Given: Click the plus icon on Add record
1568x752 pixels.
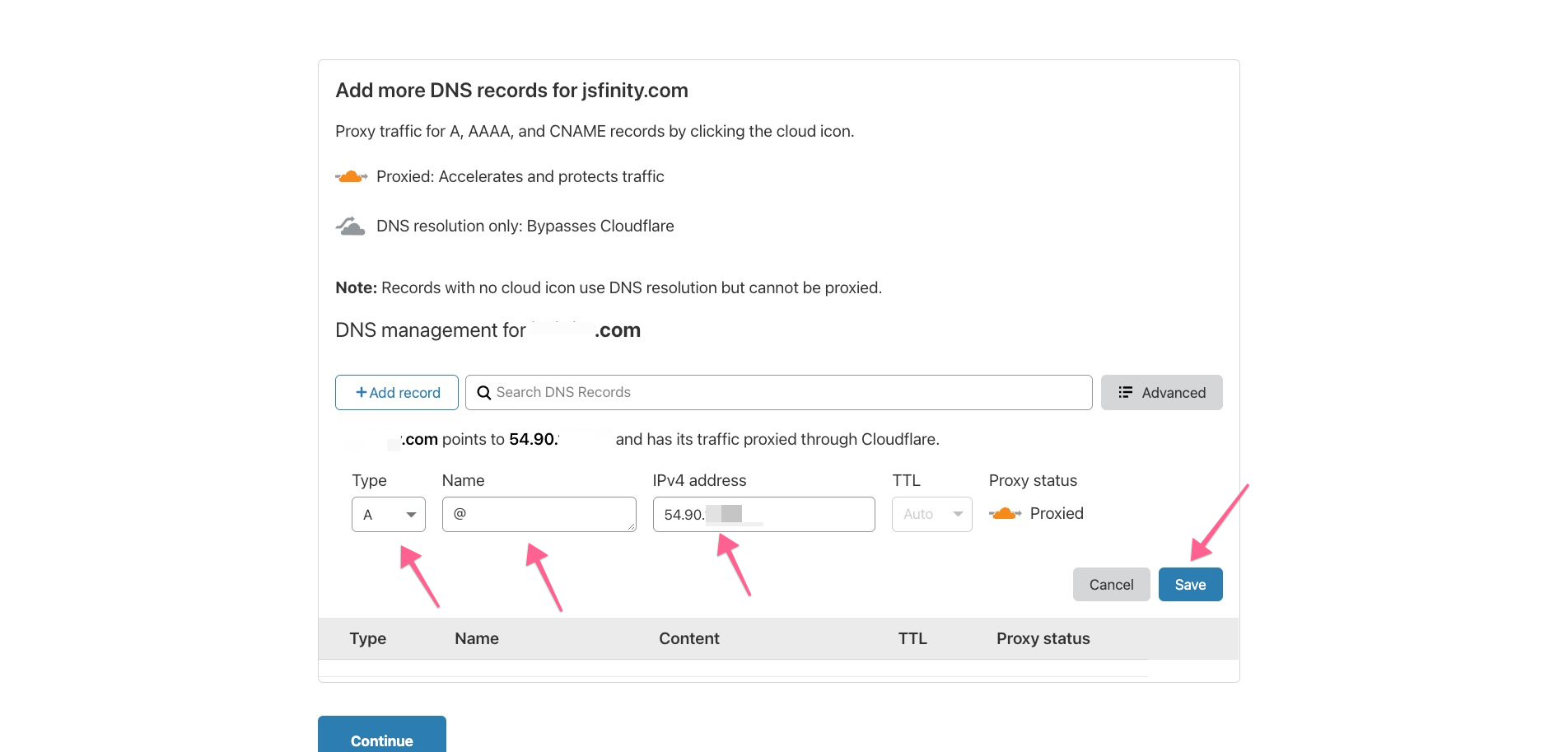Looking at the screenshot, I should [x=361, y=393].
